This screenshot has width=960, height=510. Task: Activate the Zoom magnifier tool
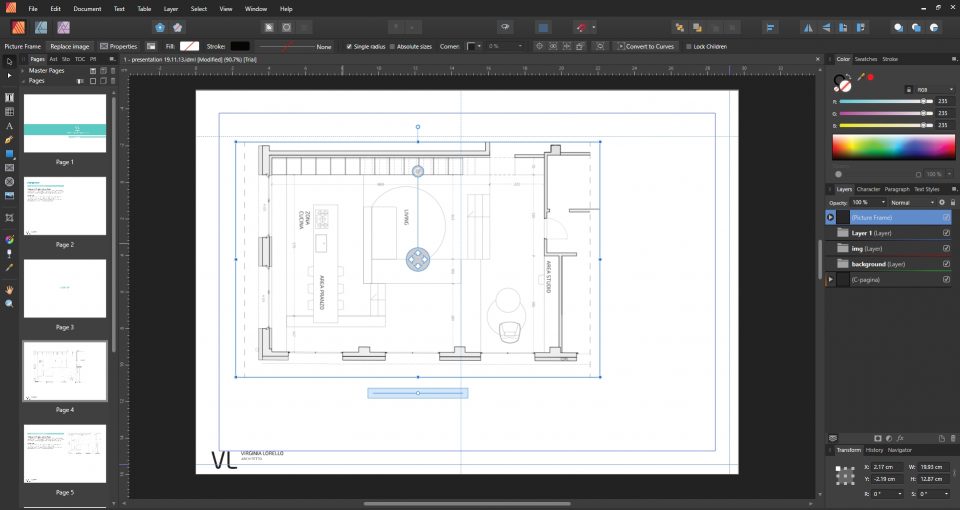(x=10, y=303)
